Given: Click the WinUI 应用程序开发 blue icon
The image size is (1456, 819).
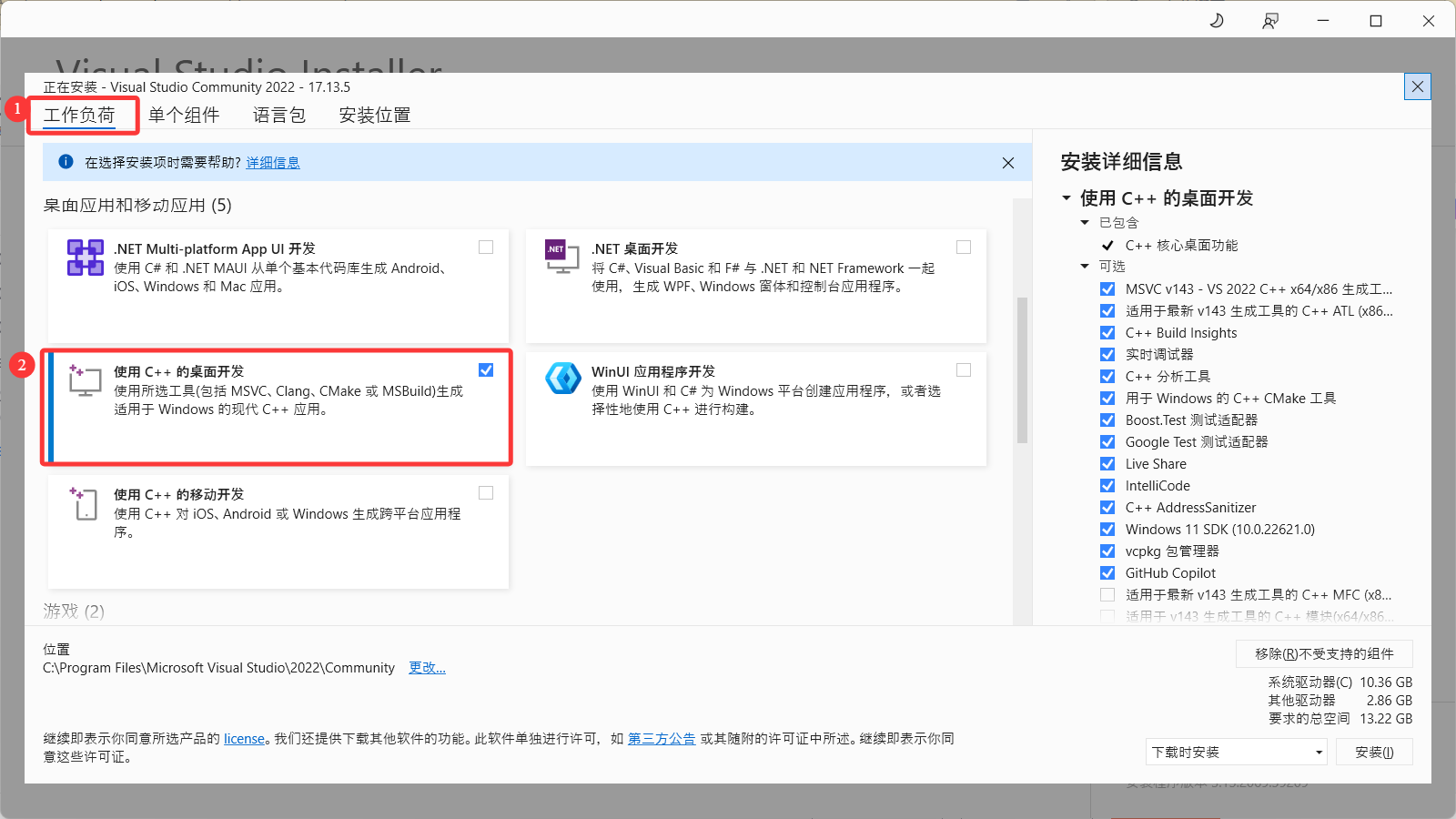Looking at the screenshot, I should tap(562, 379).
